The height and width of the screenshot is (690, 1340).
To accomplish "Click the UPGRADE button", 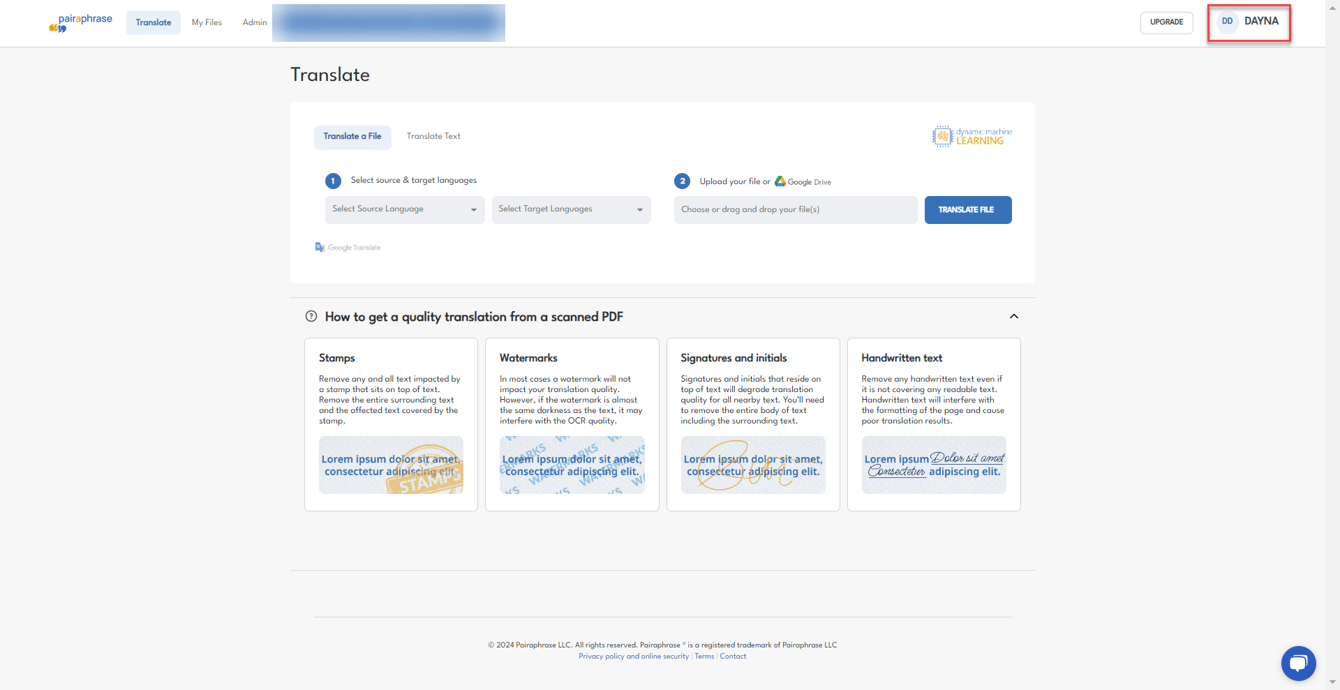I will pos(1166,22).
